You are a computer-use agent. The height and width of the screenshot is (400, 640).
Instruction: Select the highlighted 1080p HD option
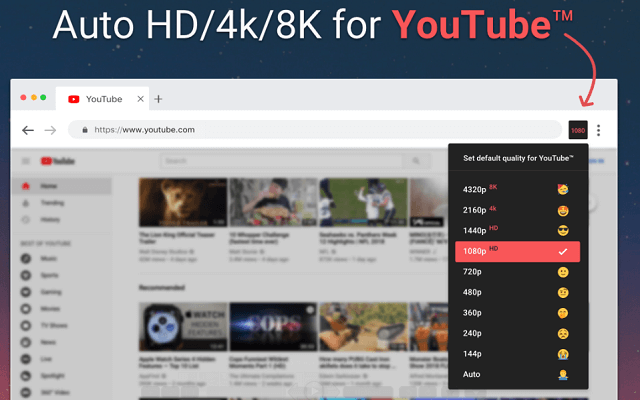point(517,251)
